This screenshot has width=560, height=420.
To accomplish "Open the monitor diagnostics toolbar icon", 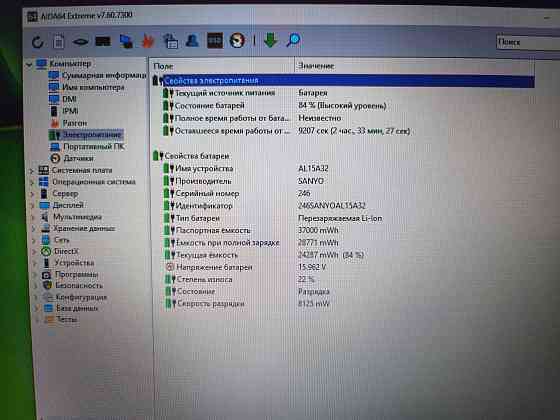I will (126, 41).
